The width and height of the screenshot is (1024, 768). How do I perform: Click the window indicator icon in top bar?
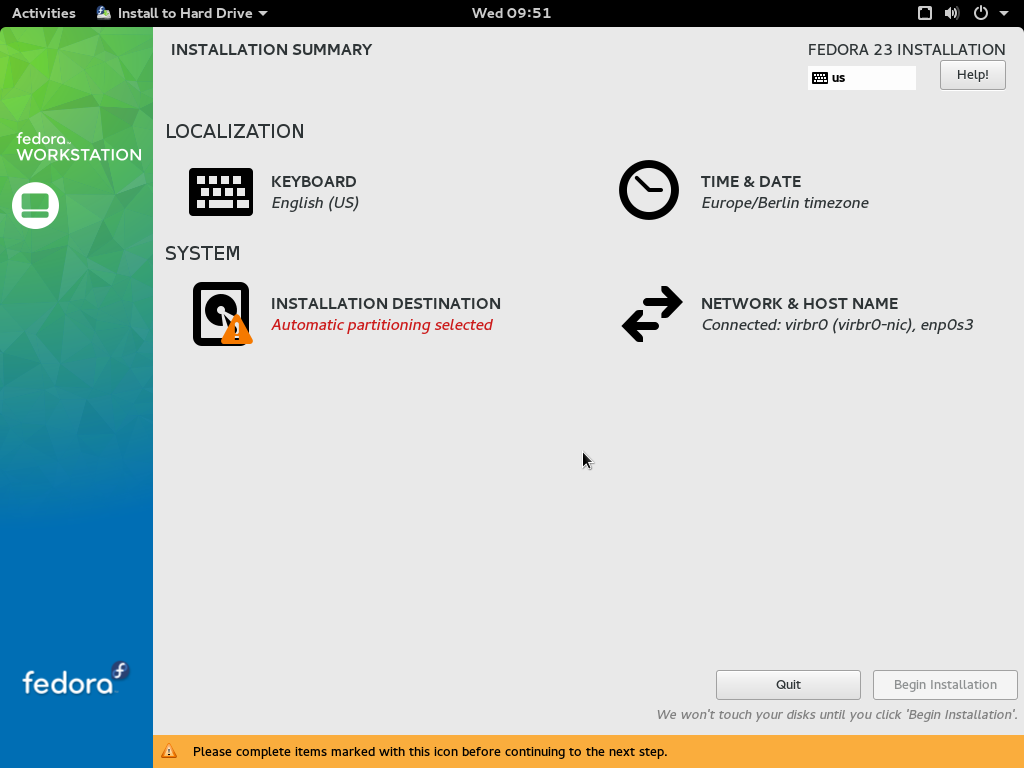coord(925,13)
